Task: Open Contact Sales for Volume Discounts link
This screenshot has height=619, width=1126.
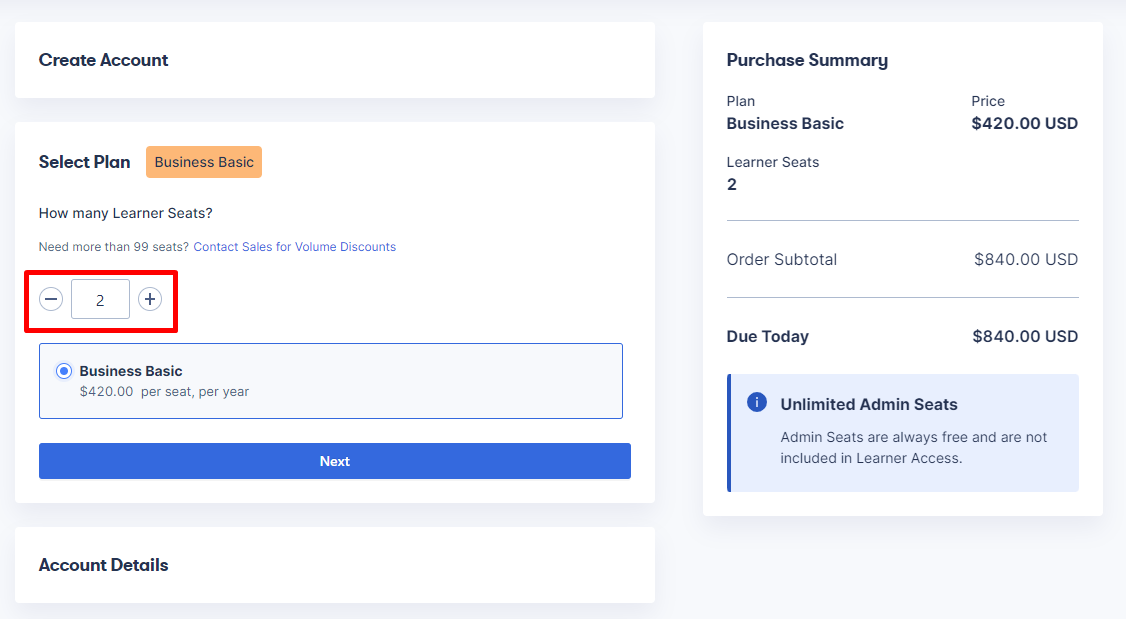Action: pos(294,247)
